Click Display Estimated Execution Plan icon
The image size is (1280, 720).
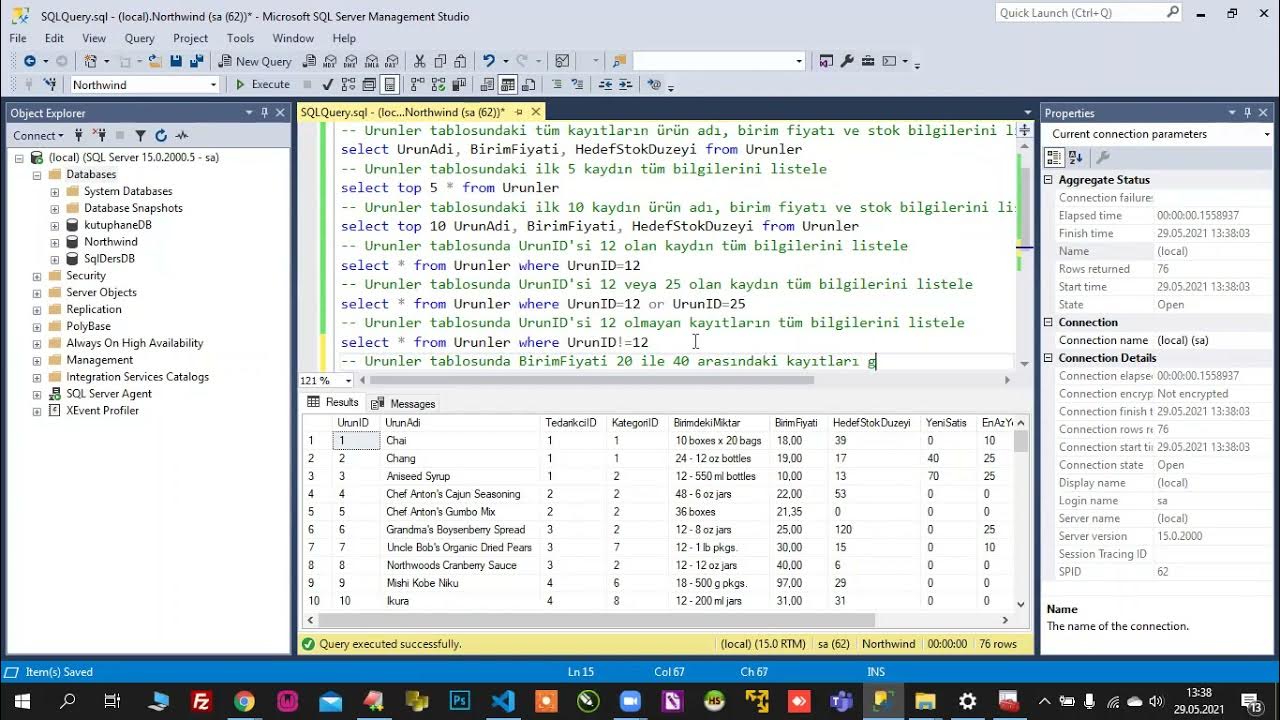pyautogui.click(x=348, y=85)
